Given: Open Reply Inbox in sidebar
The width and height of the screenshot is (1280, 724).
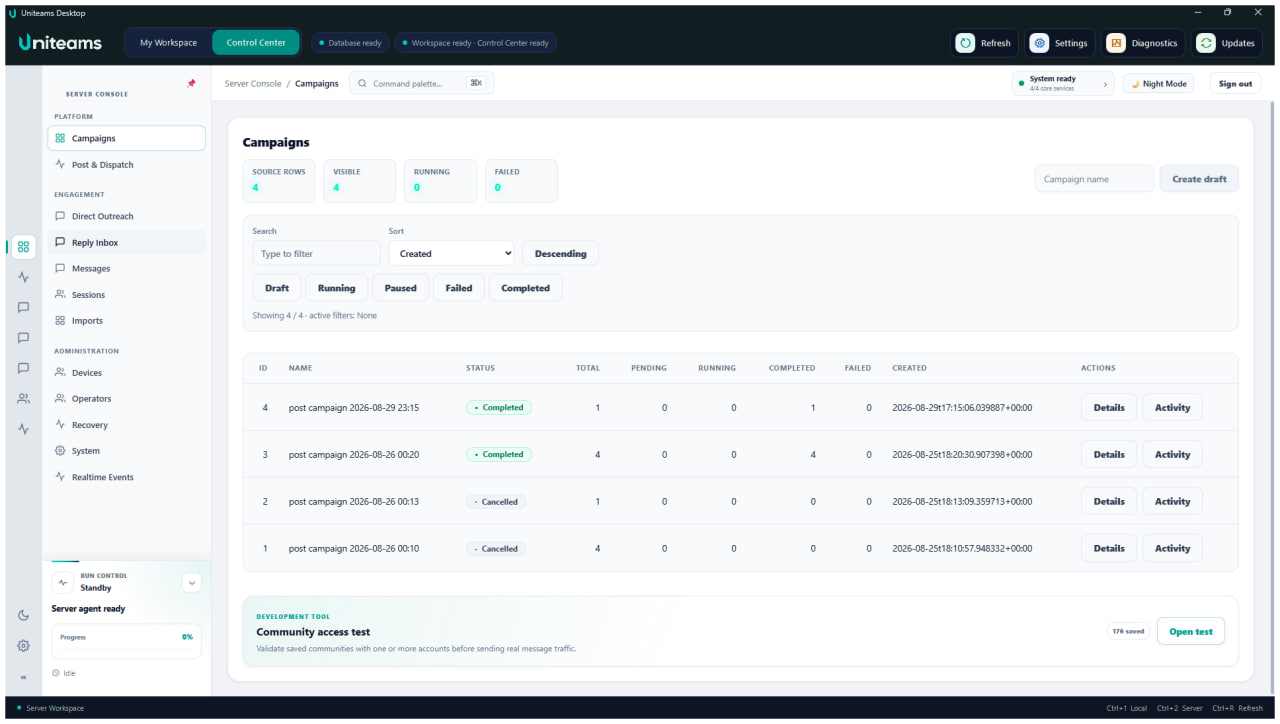Looking at the screenshot, I should point(126,243).
